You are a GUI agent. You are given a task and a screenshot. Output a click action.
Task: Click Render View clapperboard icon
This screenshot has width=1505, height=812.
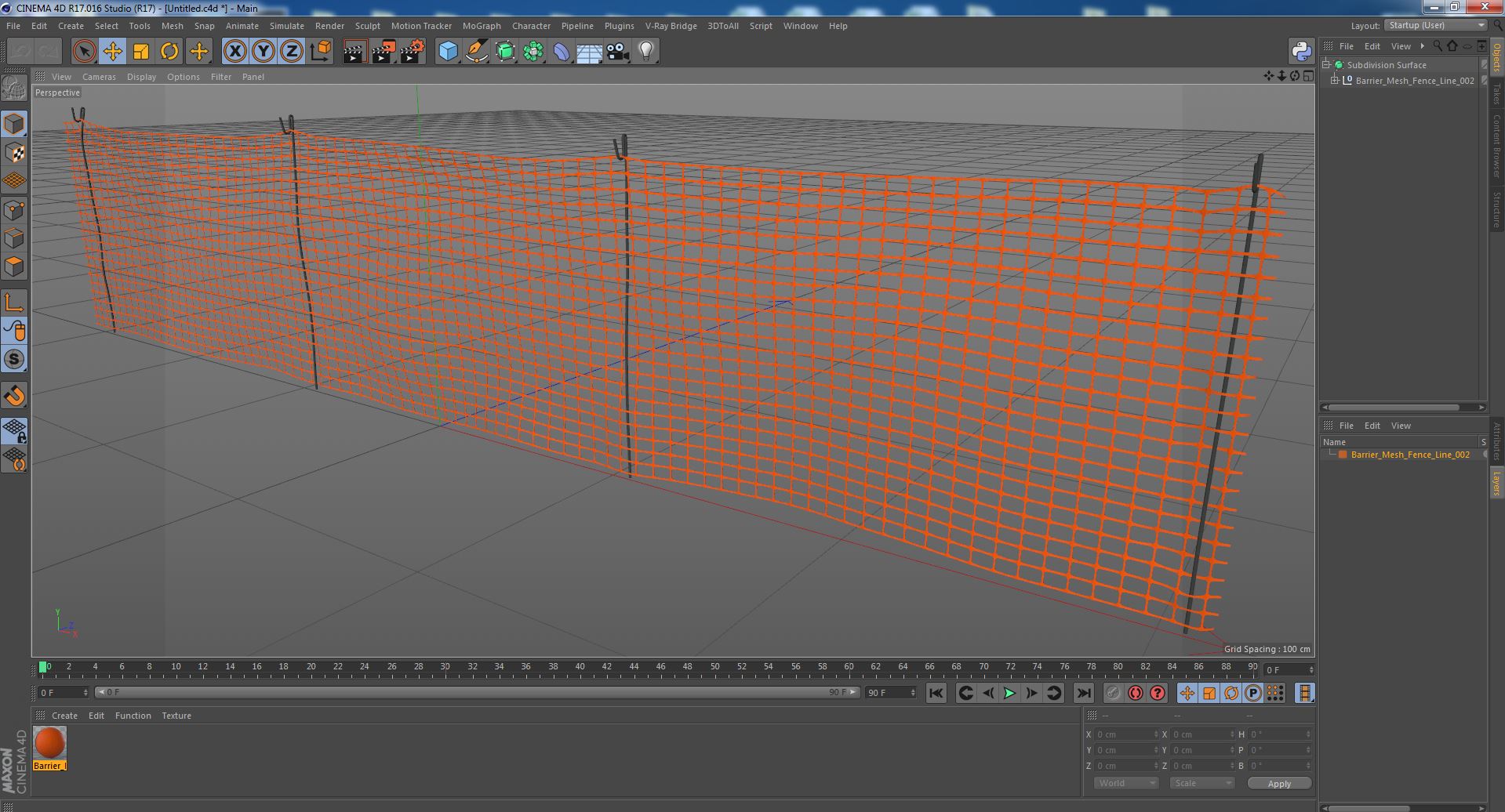(x=354, y=52)
